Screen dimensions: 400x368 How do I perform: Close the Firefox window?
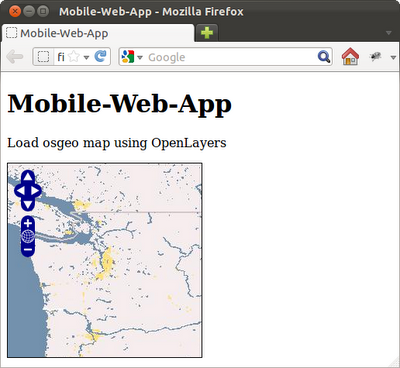pos(15,12)
